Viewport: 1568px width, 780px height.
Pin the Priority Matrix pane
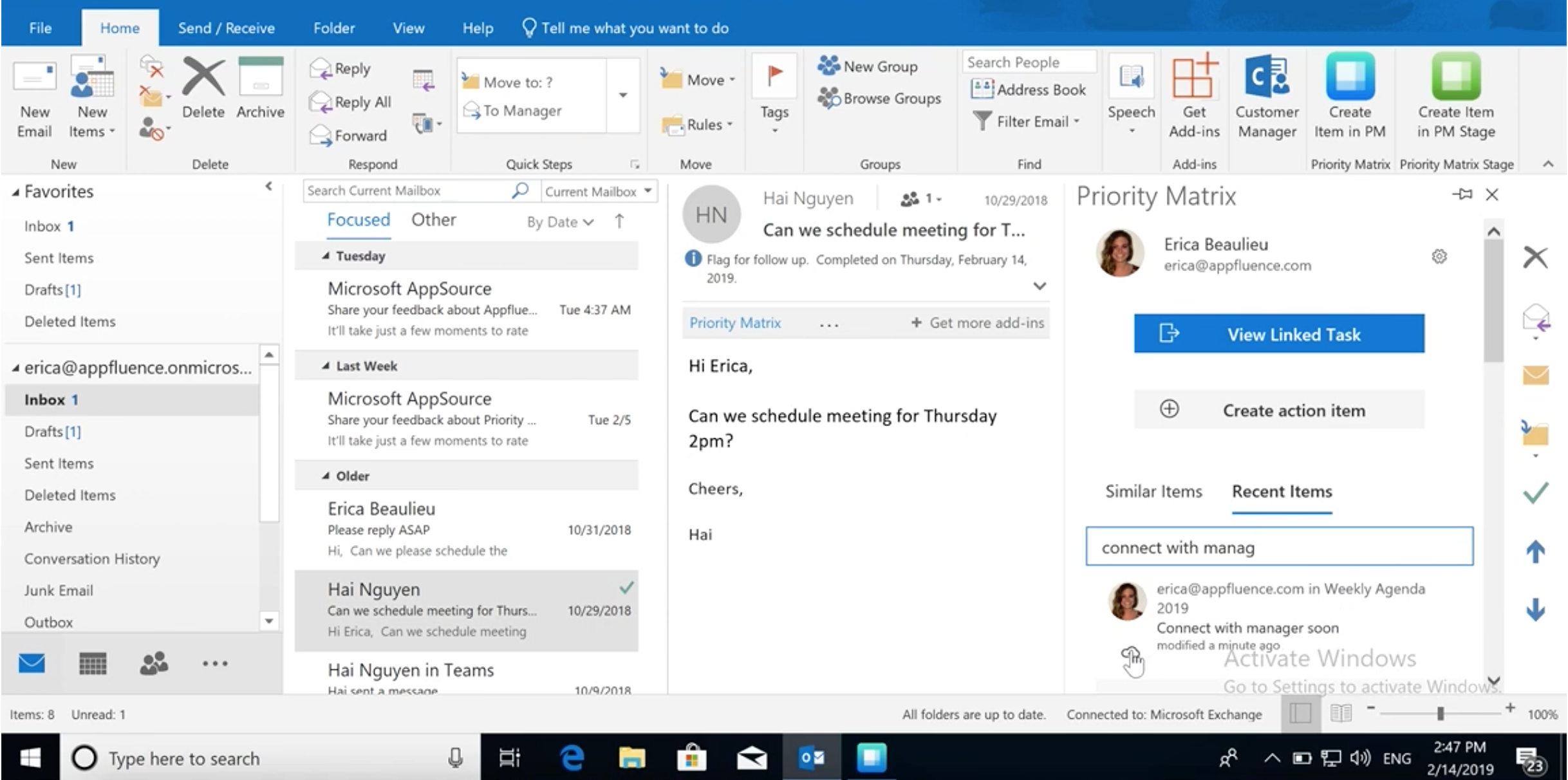[1462, 194]
